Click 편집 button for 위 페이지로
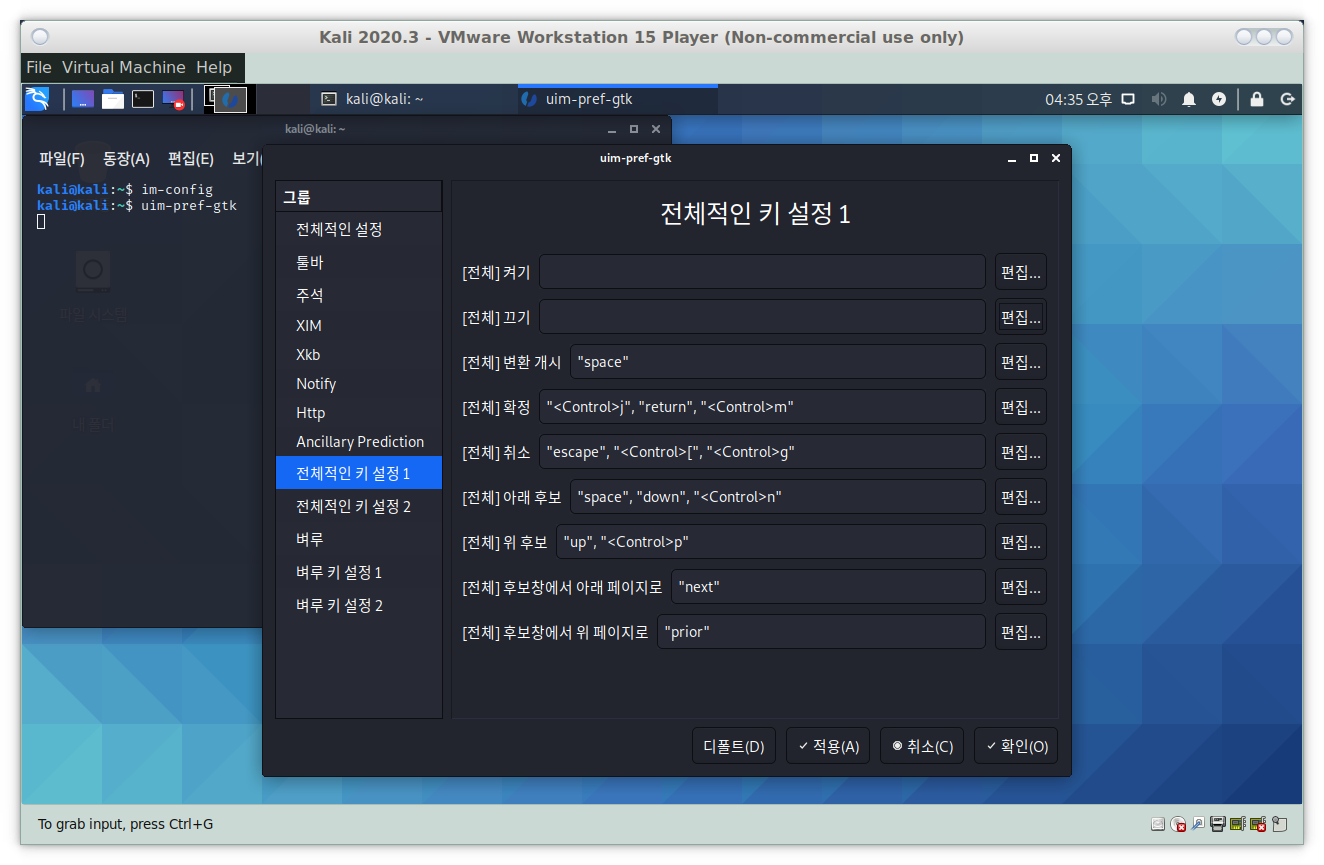This screenshot has width=1324, height=865. click(x=1021, y=632)
